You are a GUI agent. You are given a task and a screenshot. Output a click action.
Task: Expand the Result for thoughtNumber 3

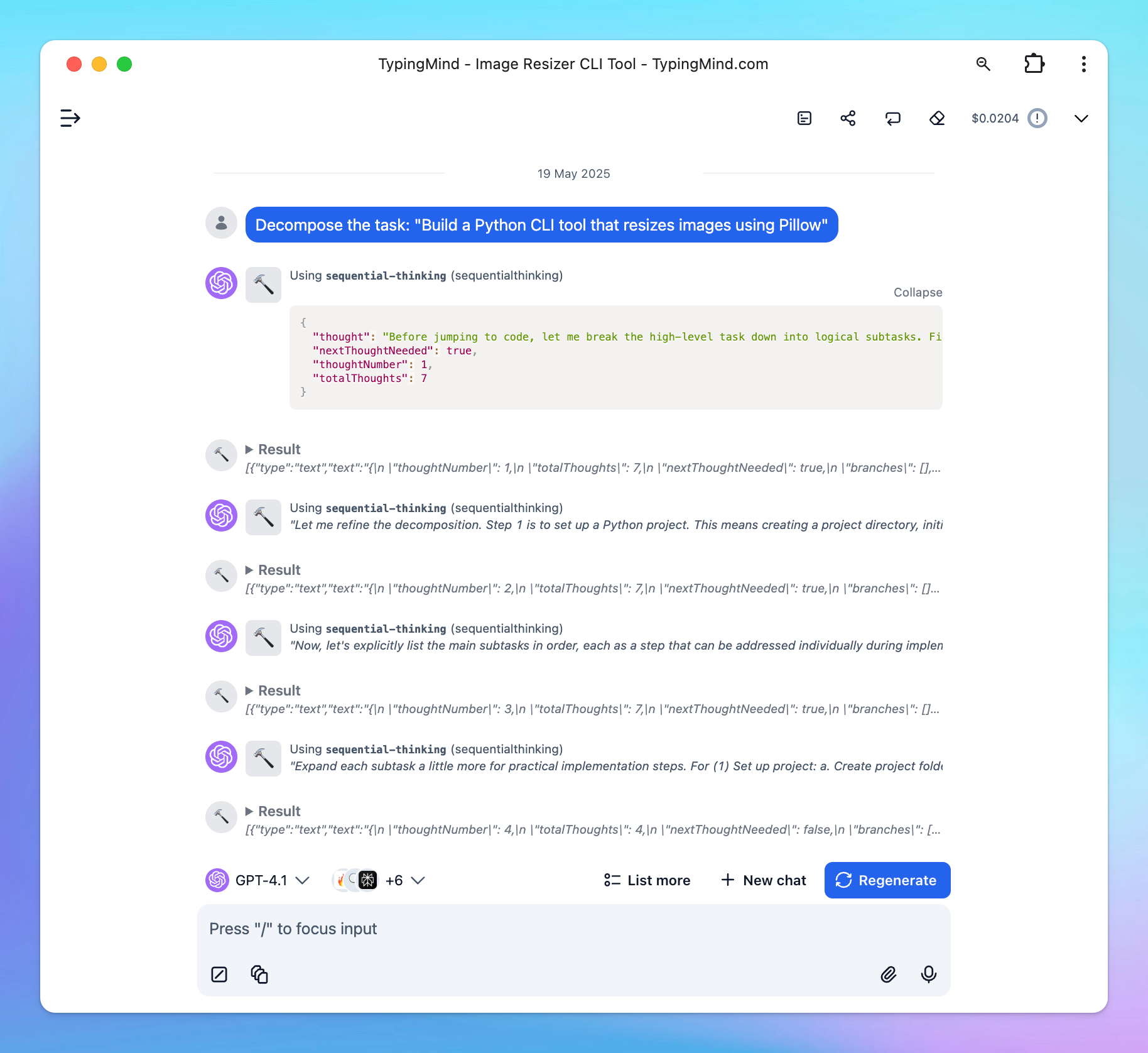point(273,691)
